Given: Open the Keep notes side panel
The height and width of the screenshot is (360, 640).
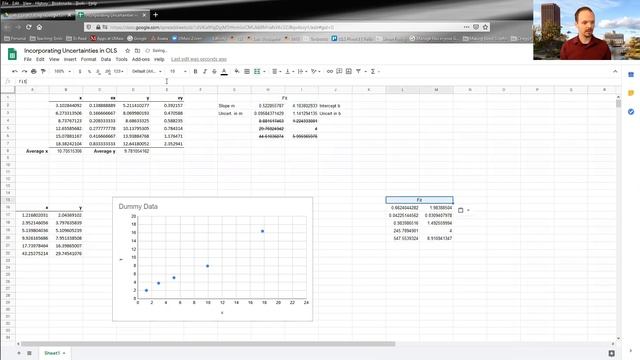Looking at the screenshot, I should pos(631,93).
